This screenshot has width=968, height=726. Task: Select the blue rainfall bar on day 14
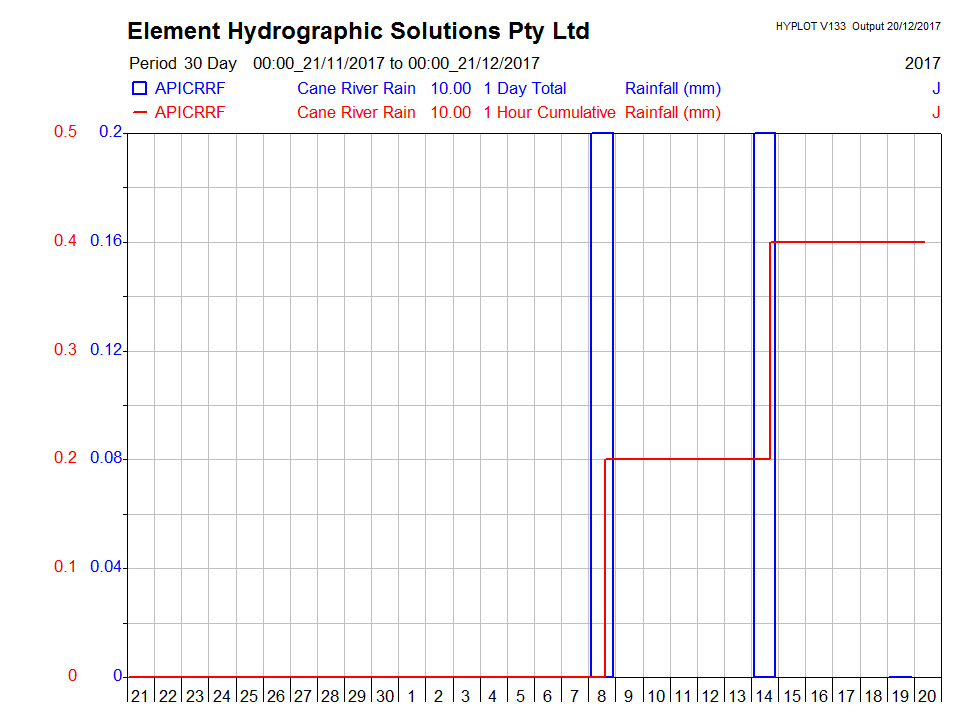pyautogui.click(x=764, y=400)
